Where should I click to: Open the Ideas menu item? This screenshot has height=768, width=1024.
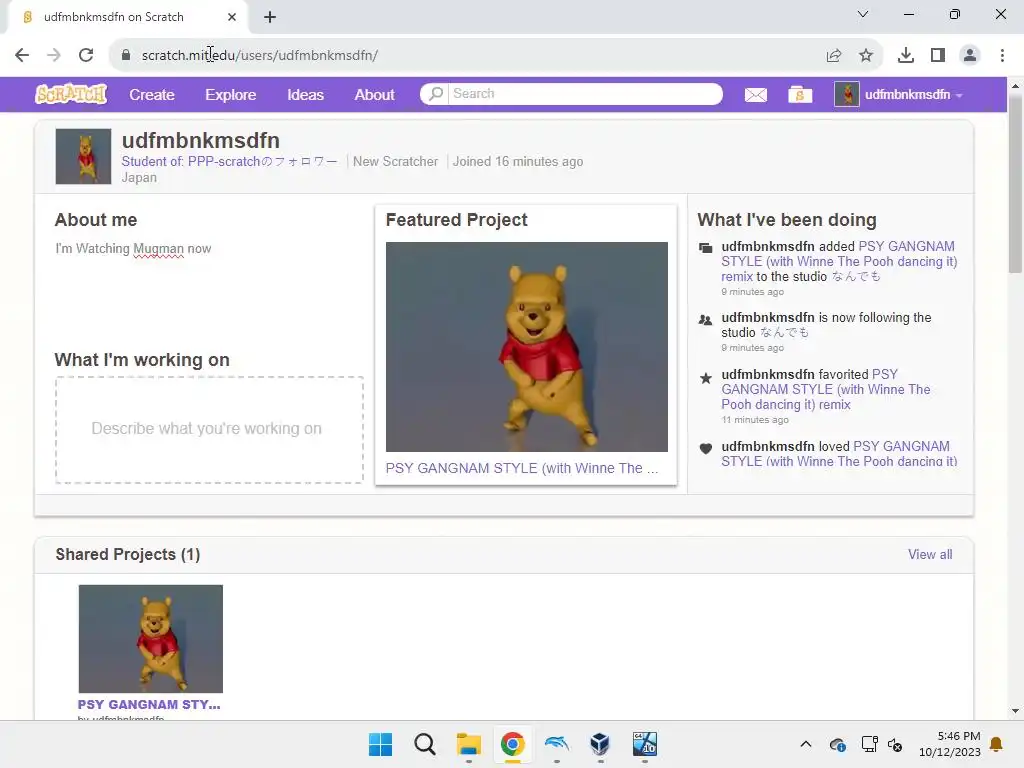[306, 95]
